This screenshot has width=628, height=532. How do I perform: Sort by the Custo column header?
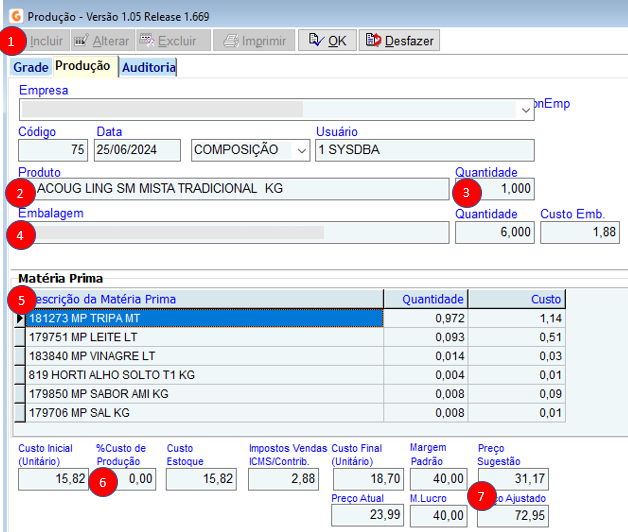(516, 299)
